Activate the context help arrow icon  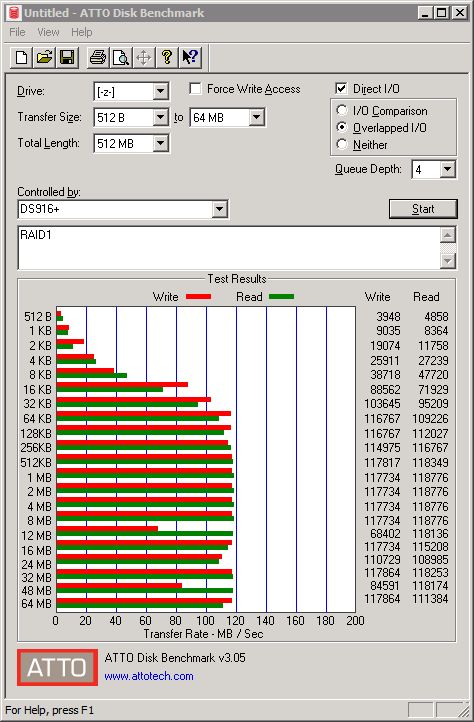(190, 58)
